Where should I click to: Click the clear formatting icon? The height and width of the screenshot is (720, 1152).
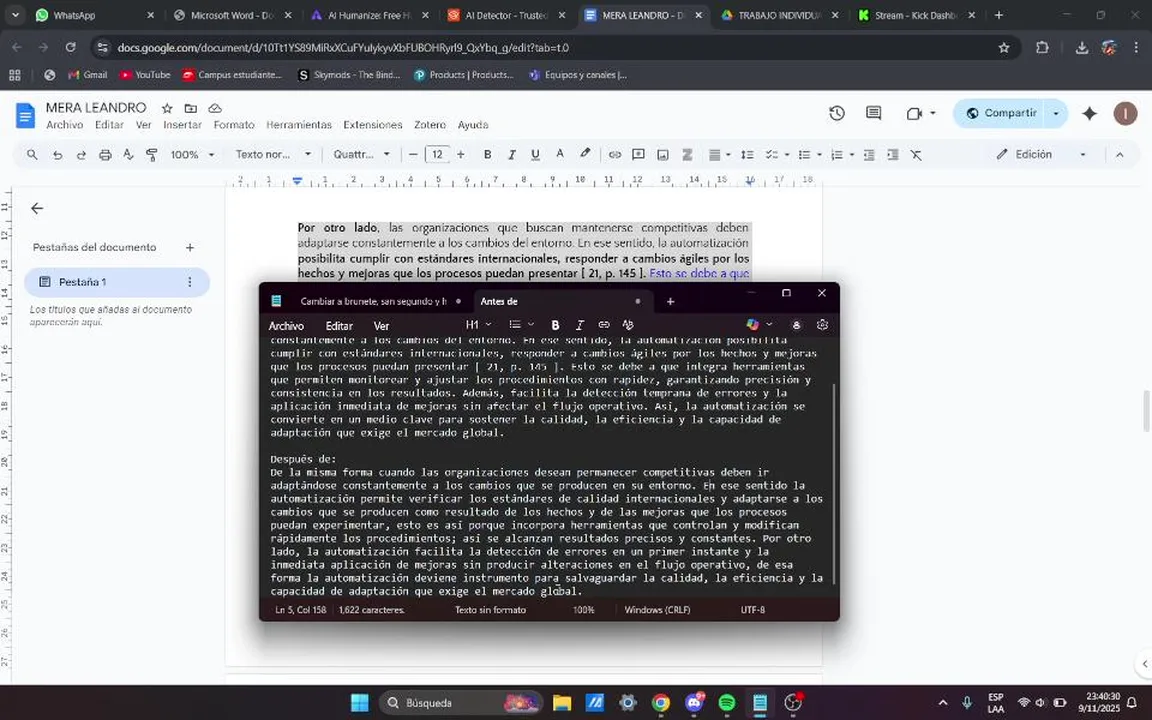(x=916, y=155)
